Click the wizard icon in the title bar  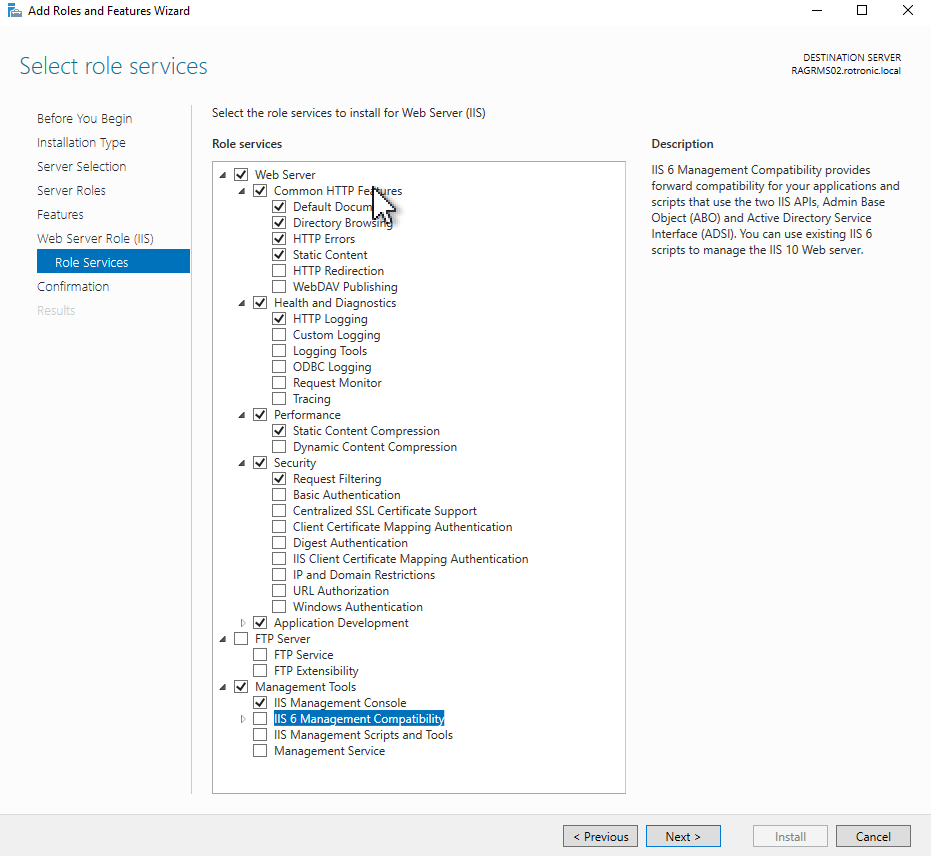click(x=14, y=11)
